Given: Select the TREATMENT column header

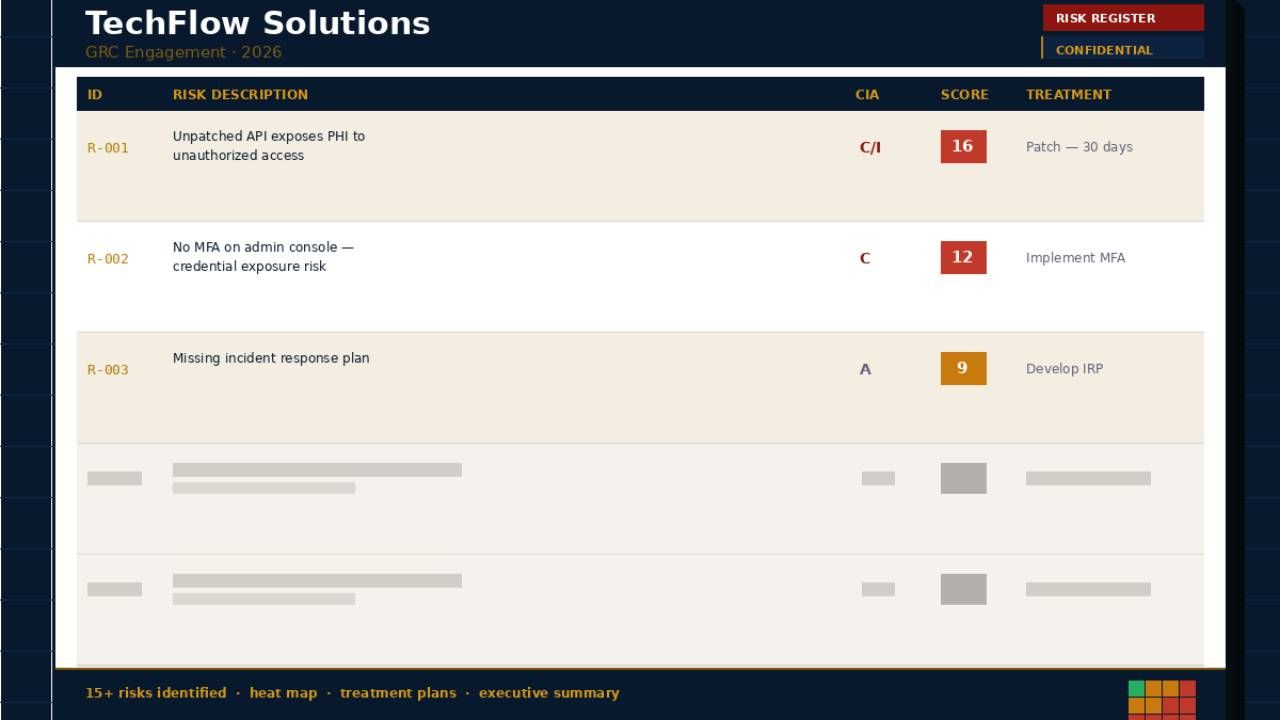Looking at the screenshot, I should tap(1068, 94).
